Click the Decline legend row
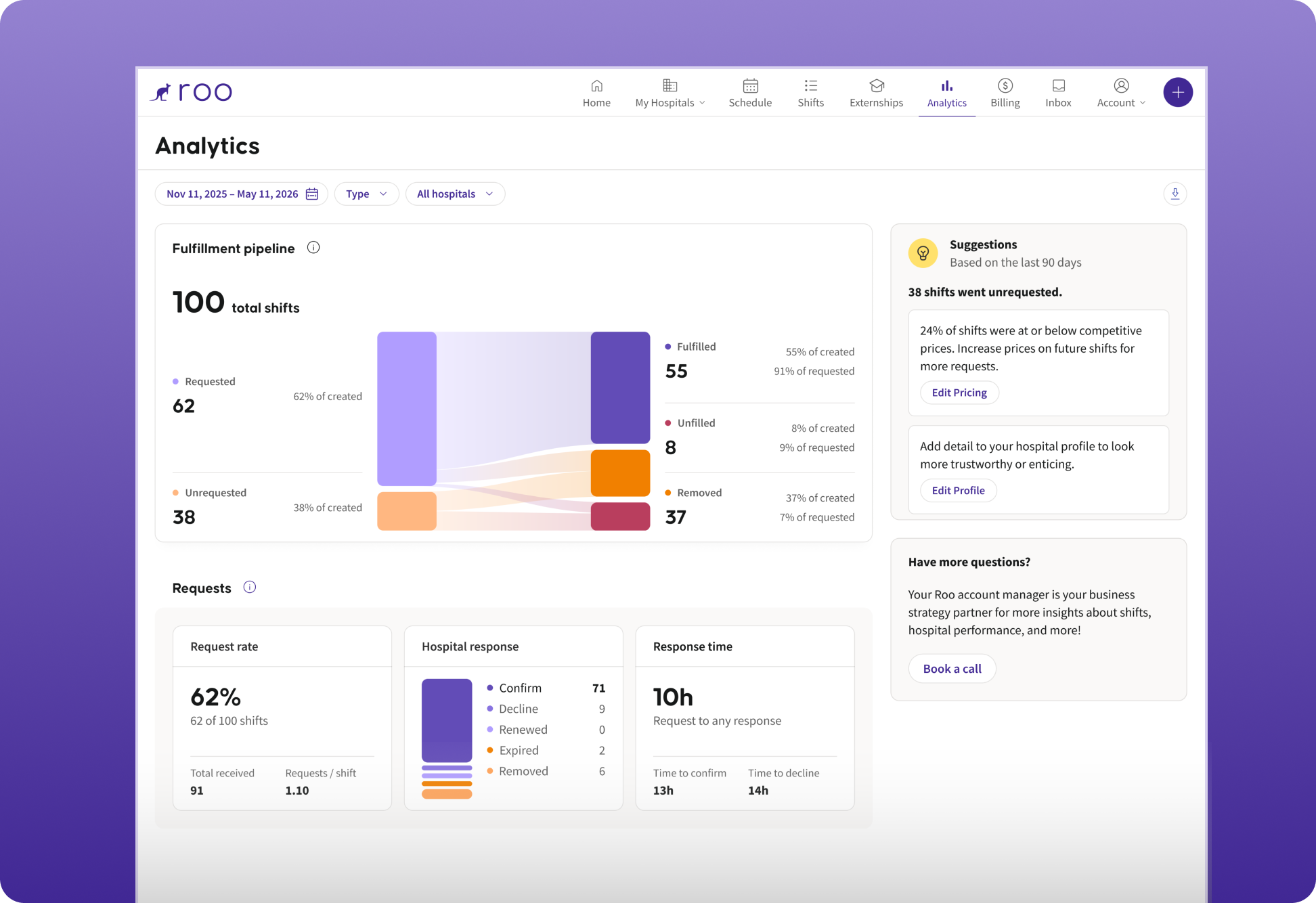The image size is (1316, 903). point(546,709)
